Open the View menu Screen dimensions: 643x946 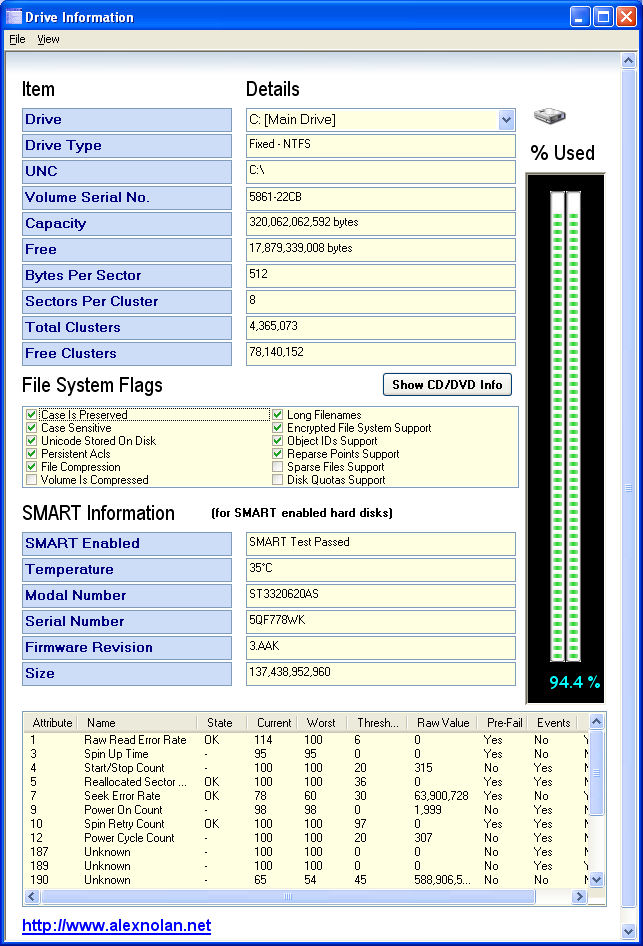(x=48, y=39)
